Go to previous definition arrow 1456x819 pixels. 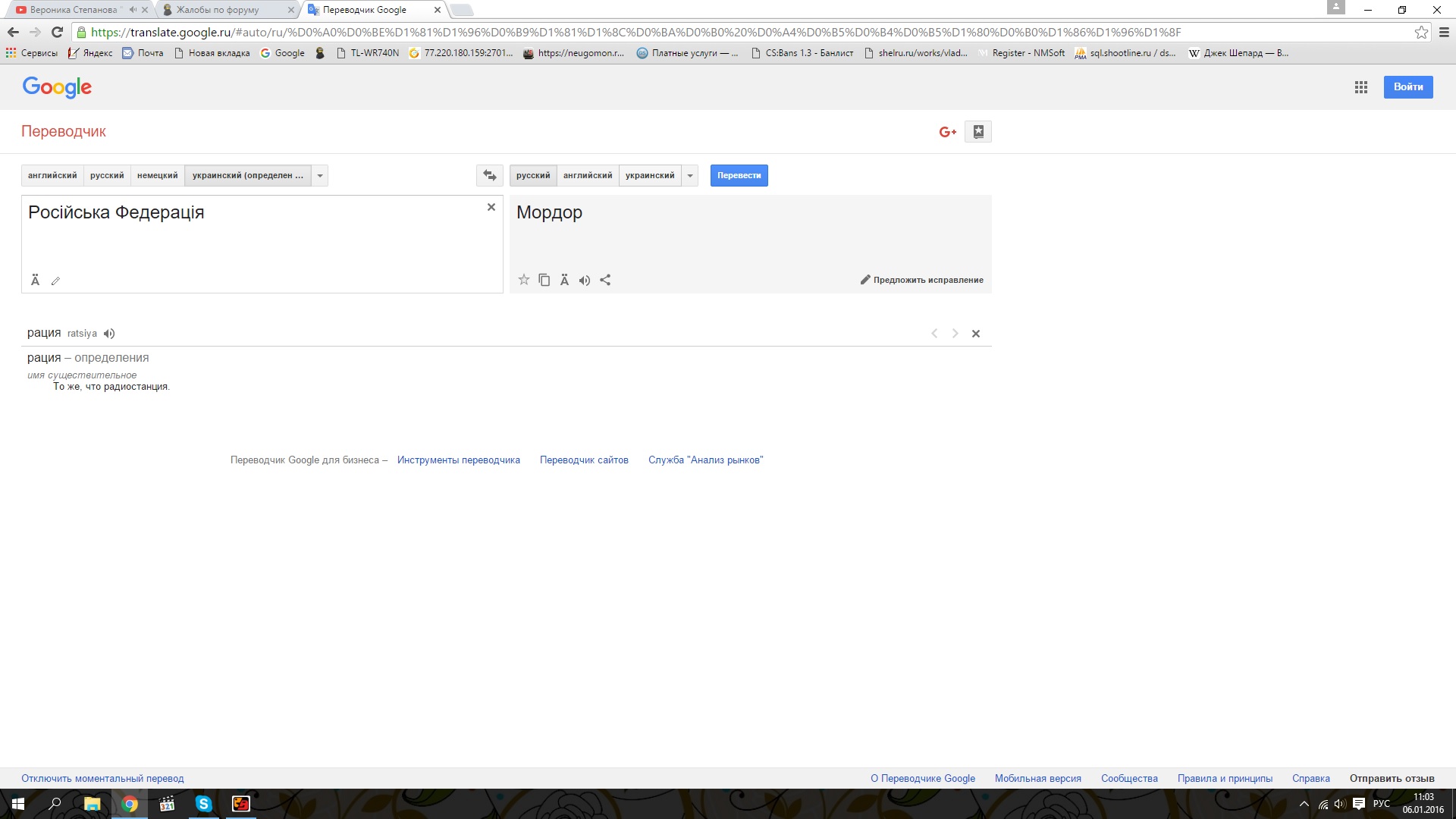pos(934,334)
